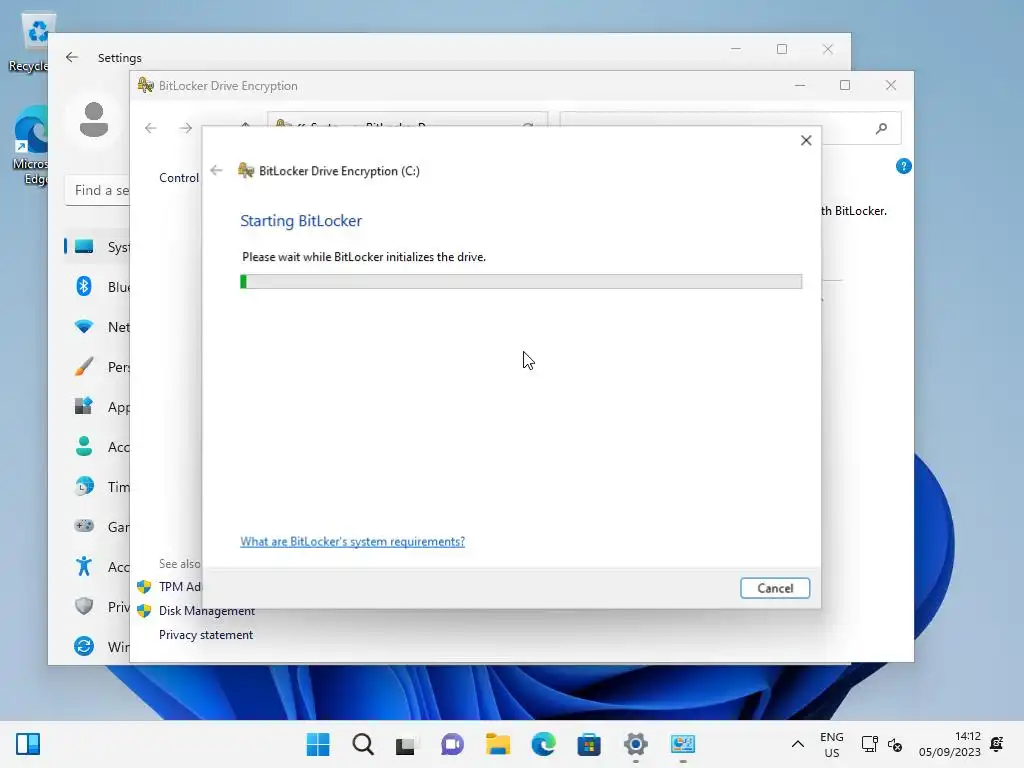This screenshot has width=1024, height=768.
Task: Select Personalization brush icon in Settings
Action: click(x=84, y=366)
